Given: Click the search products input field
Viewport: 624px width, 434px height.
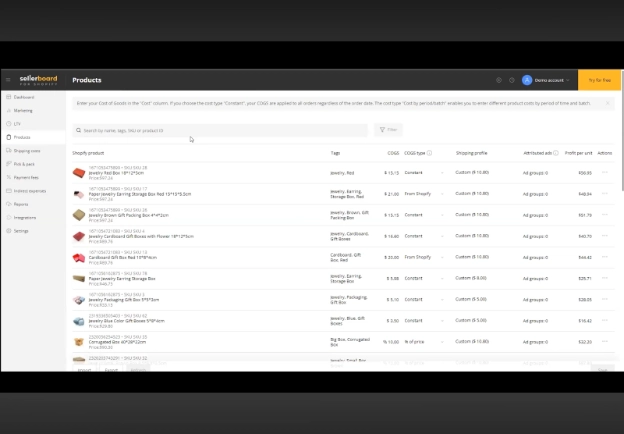Looking at the screenshot, I should 220,130.
